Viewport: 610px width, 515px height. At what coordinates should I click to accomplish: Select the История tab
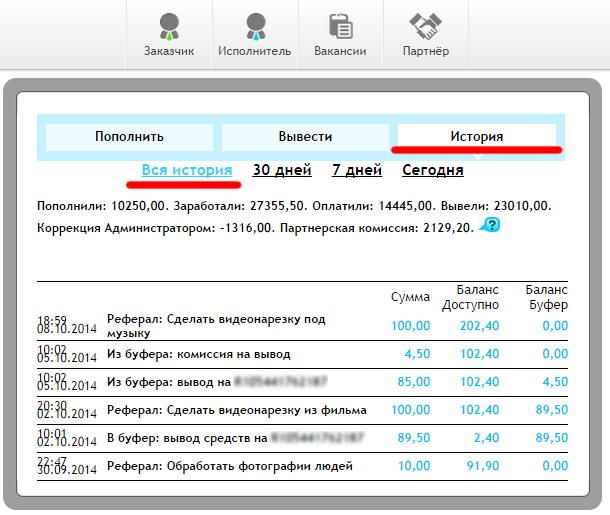476,137
